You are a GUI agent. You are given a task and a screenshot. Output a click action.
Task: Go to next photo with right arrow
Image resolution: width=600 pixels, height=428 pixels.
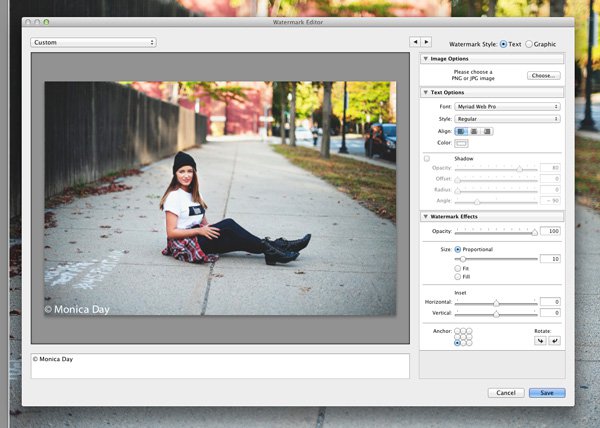point(426,42)
